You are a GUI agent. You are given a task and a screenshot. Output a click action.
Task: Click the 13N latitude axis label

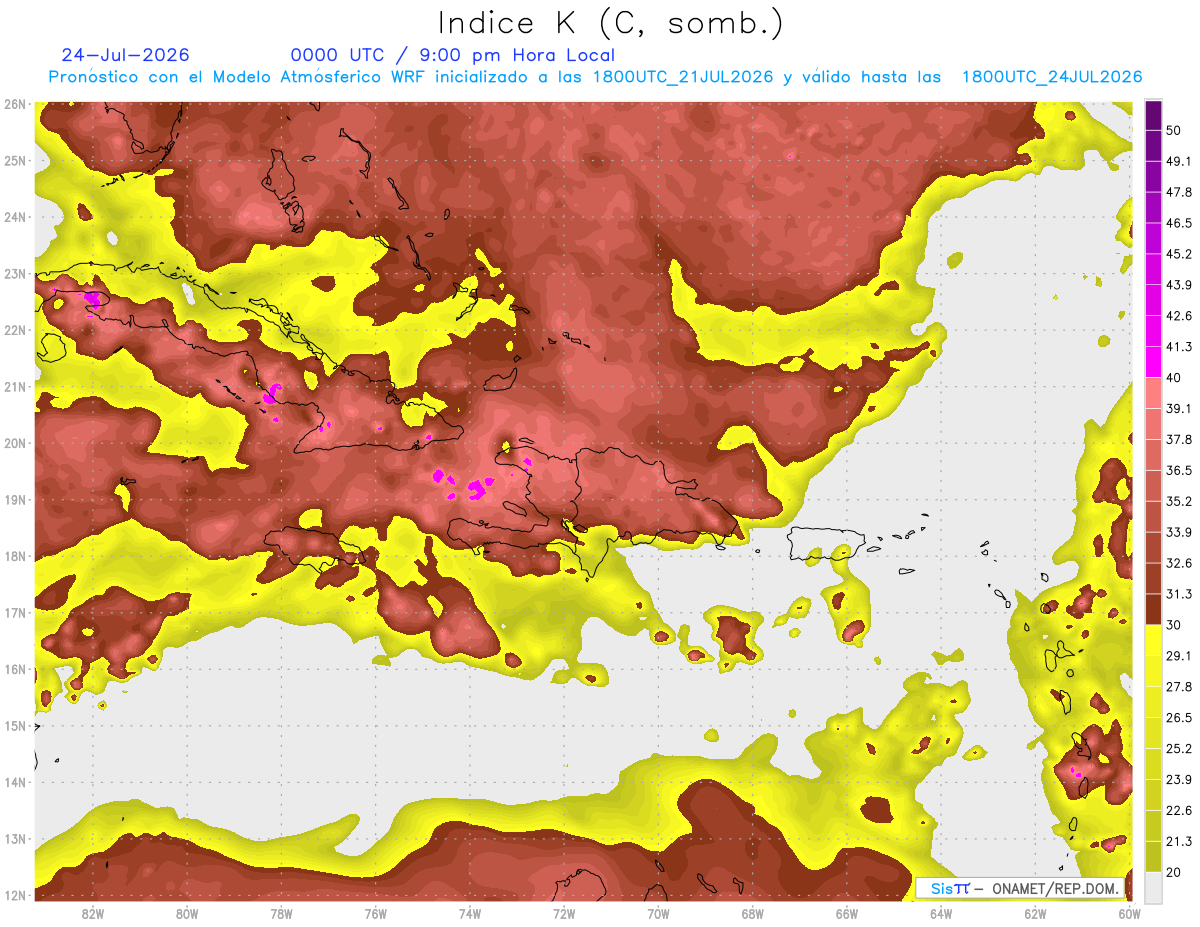15,839
